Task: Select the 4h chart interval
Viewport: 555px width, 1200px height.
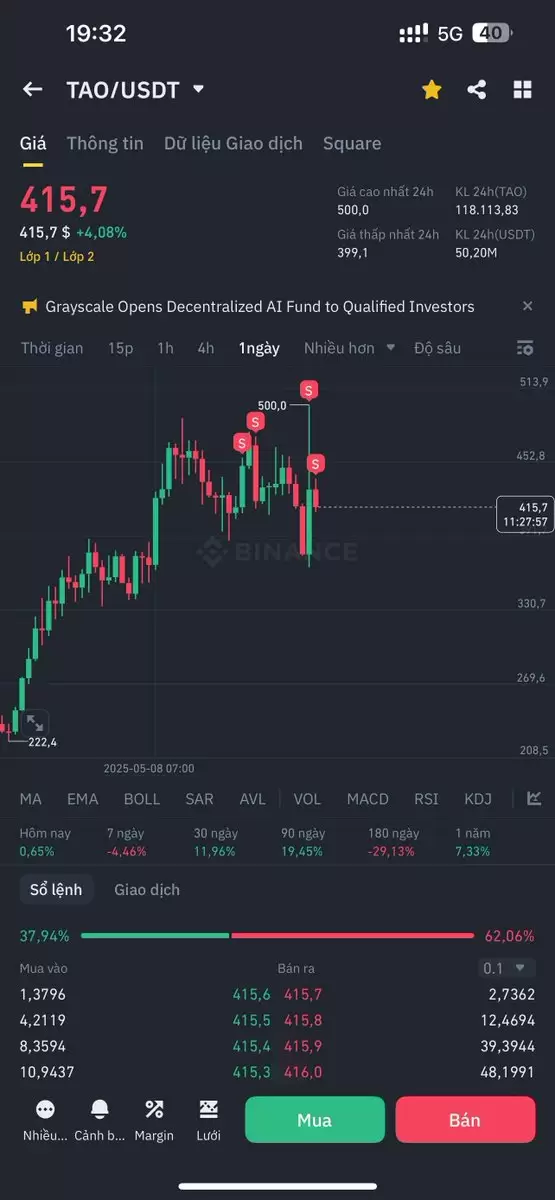Action: point(206,348)
